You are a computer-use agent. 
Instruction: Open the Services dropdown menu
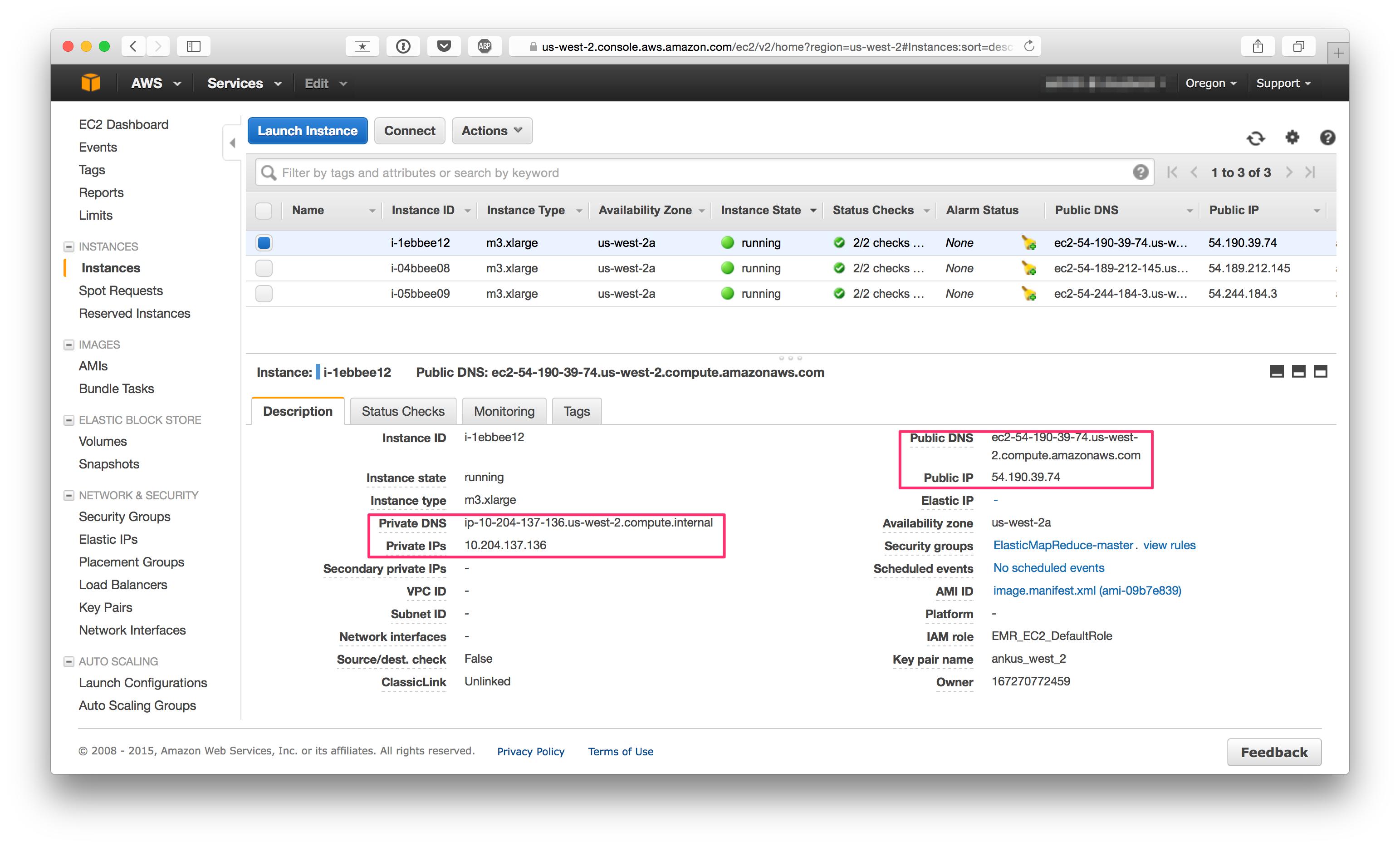245,83
